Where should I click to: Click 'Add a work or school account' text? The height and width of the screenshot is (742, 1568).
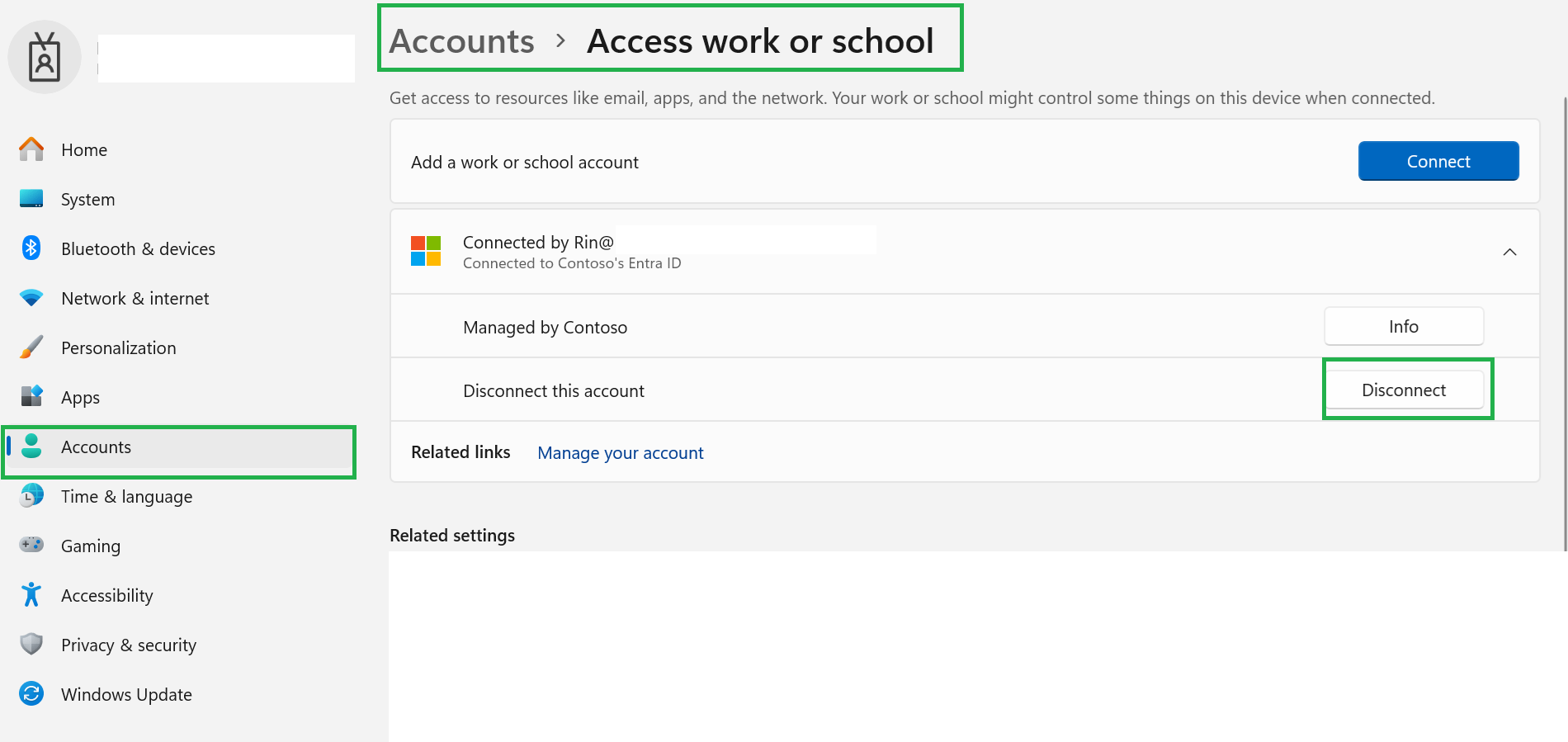click(525, 162)
